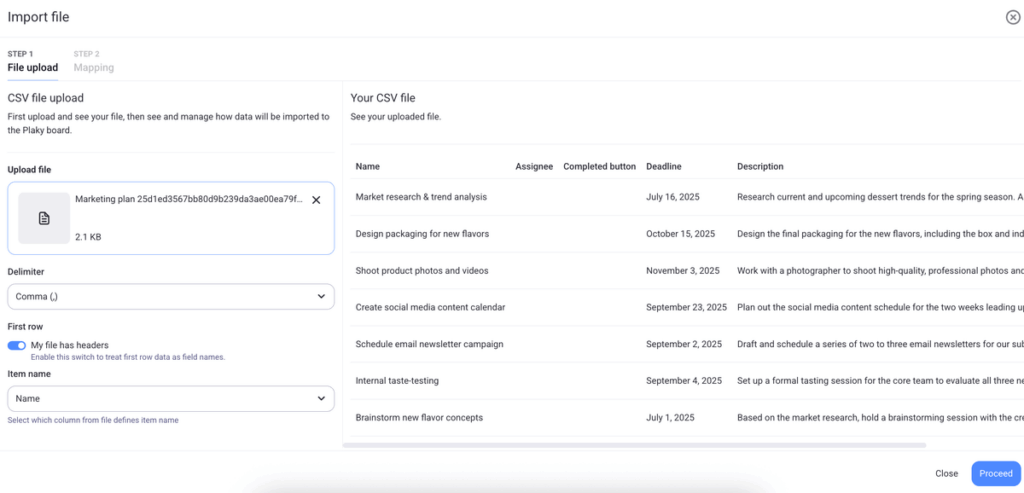Select the Design packaging for new flavors cell
The image size is (1024, 493).
tap(423, 234)
